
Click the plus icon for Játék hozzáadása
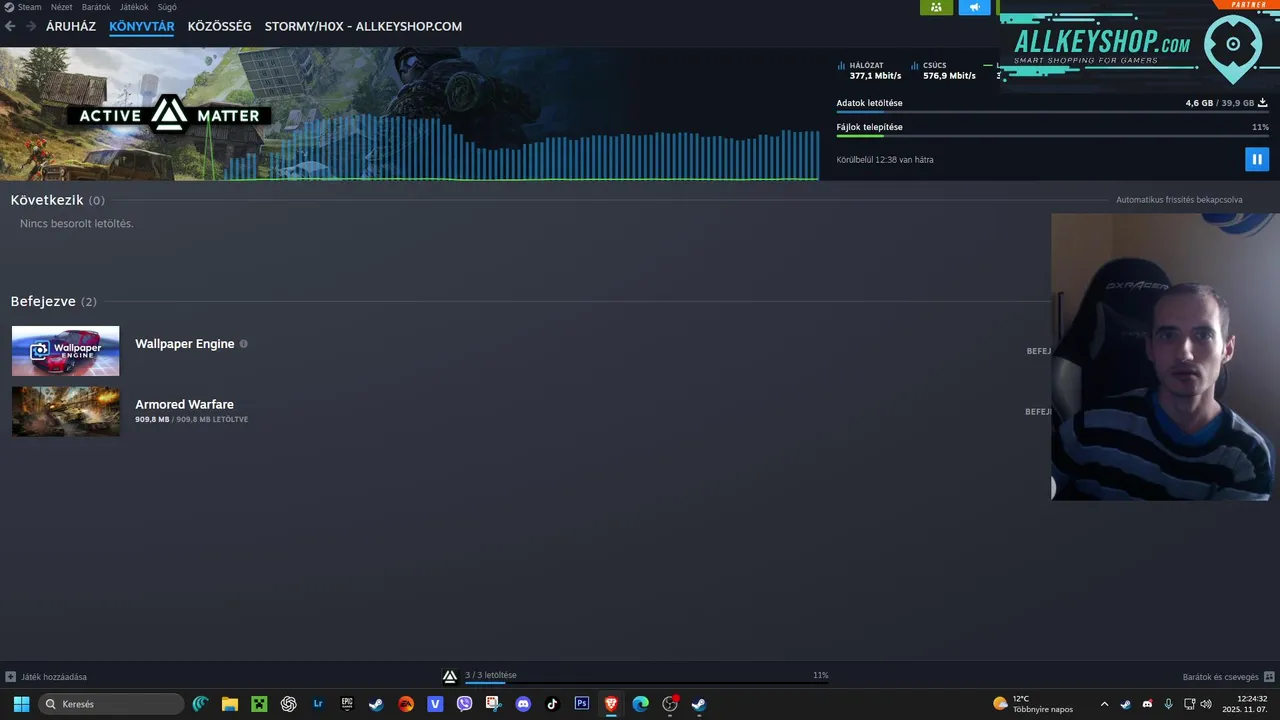pyautogui.click(x=10, y=677)
